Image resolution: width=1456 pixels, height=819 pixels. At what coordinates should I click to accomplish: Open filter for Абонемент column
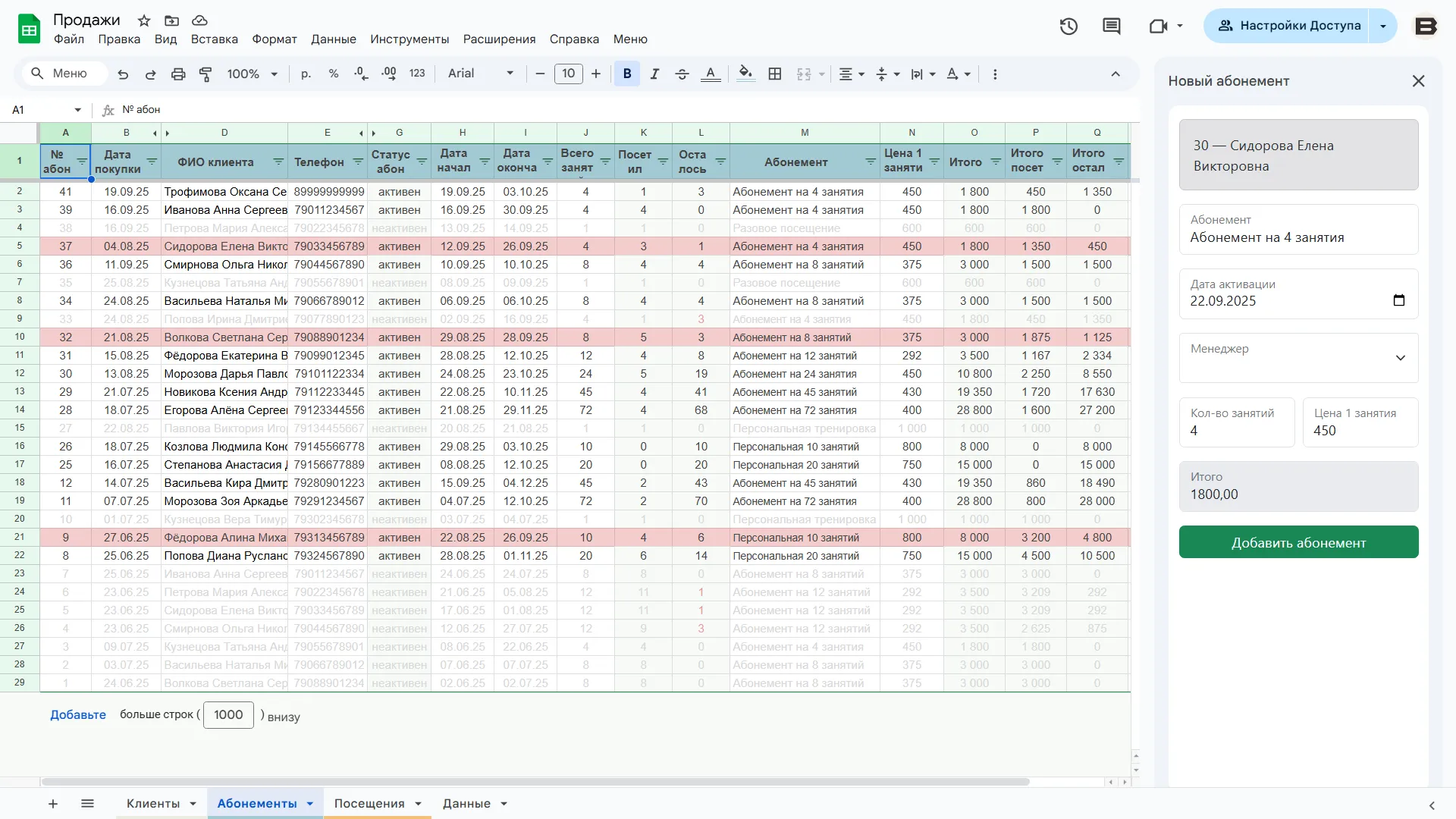[x=871, y=162]
